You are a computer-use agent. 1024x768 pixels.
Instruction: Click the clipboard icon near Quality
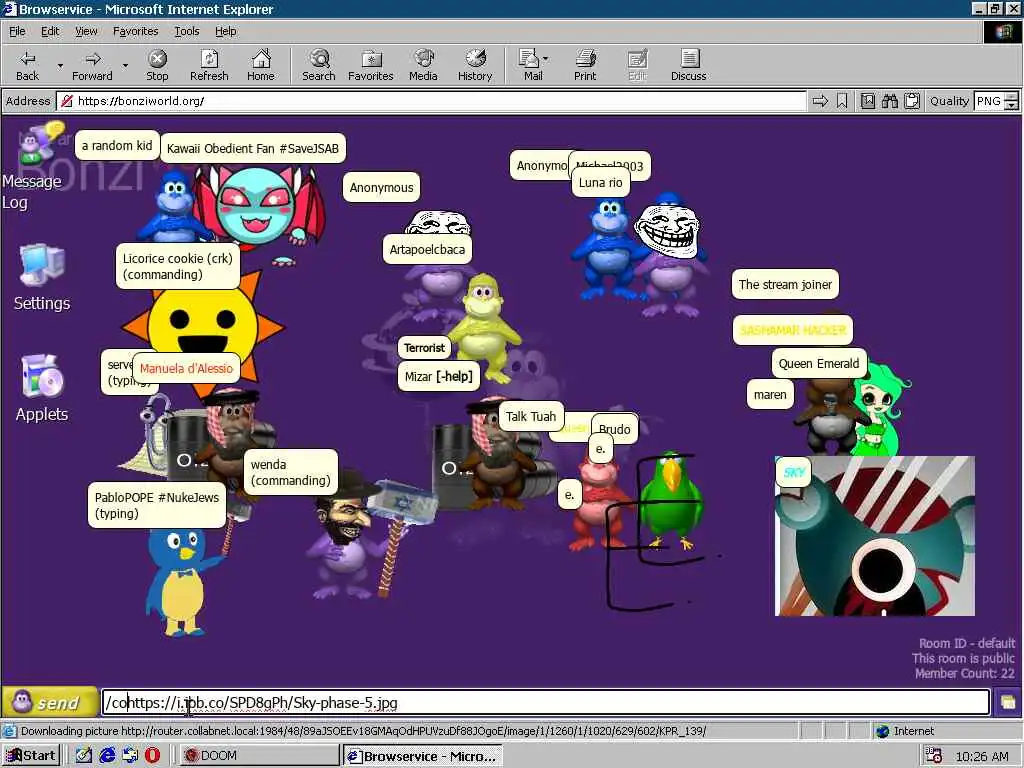pos(912,101)
